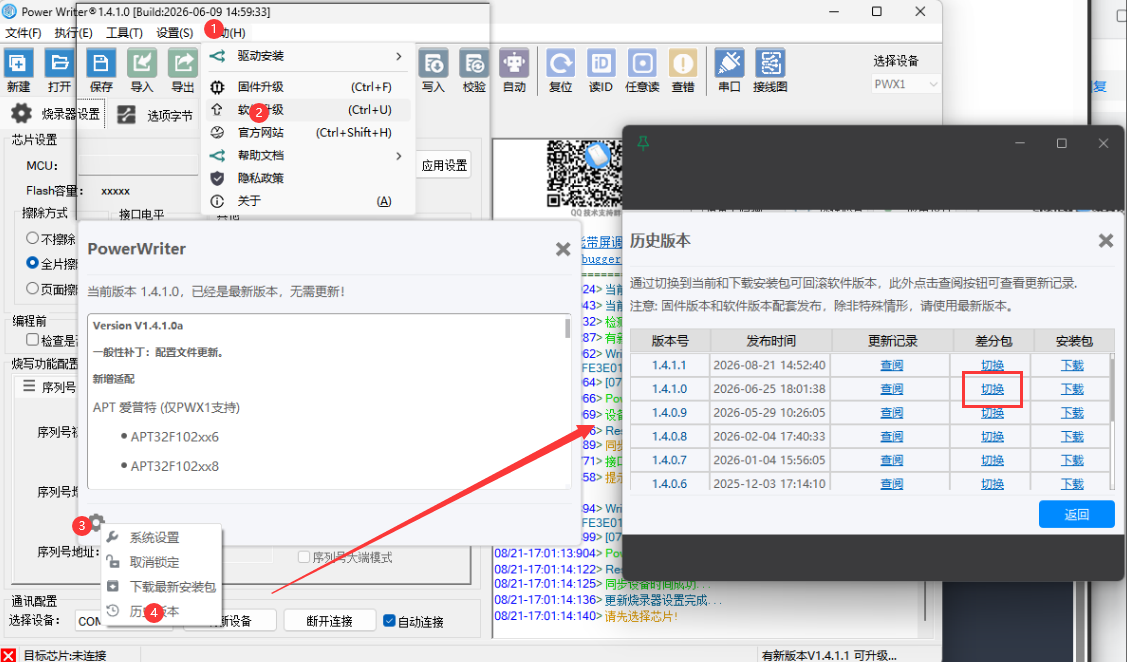Toggle the 检查是否 checkbox under 编程前
The image size is (1127, 662).
pos(32,339)
